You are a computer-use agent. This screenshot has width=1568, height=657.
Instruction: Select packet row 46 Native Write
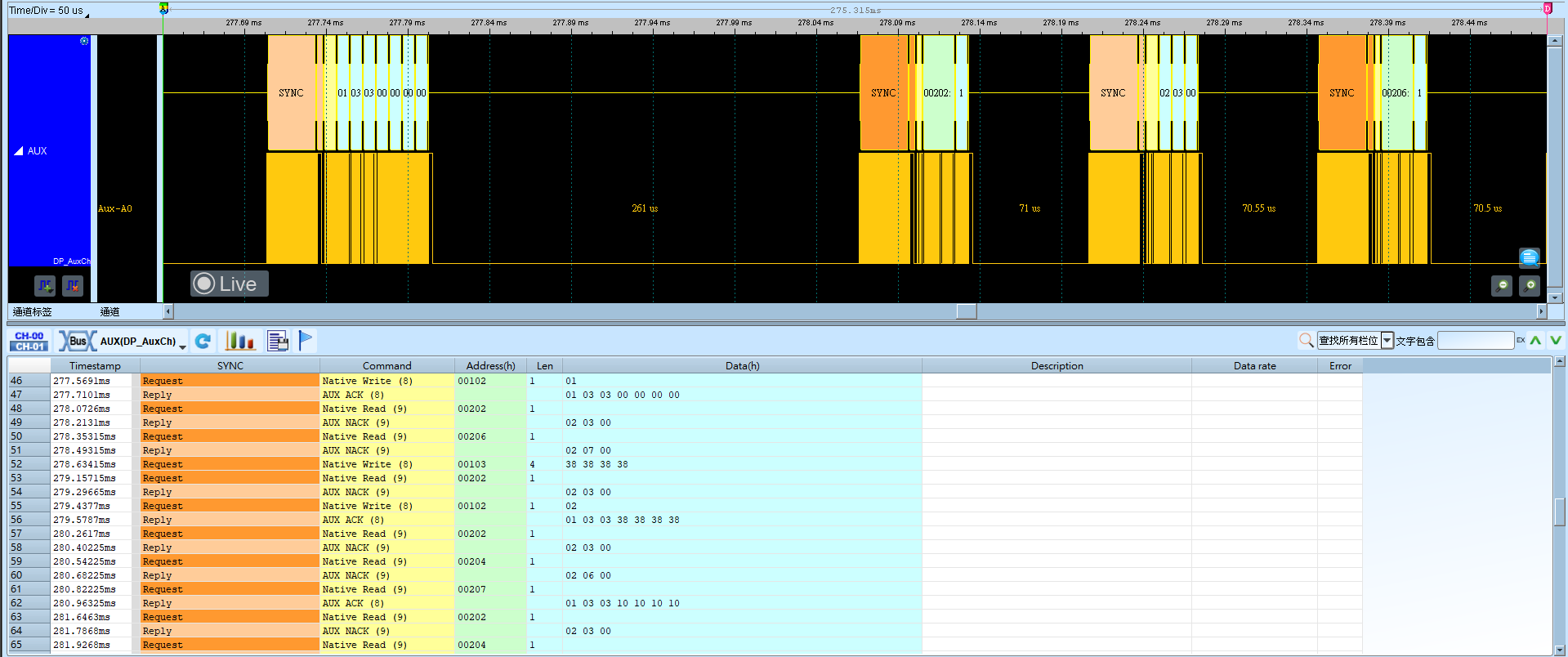click(685, 381)
